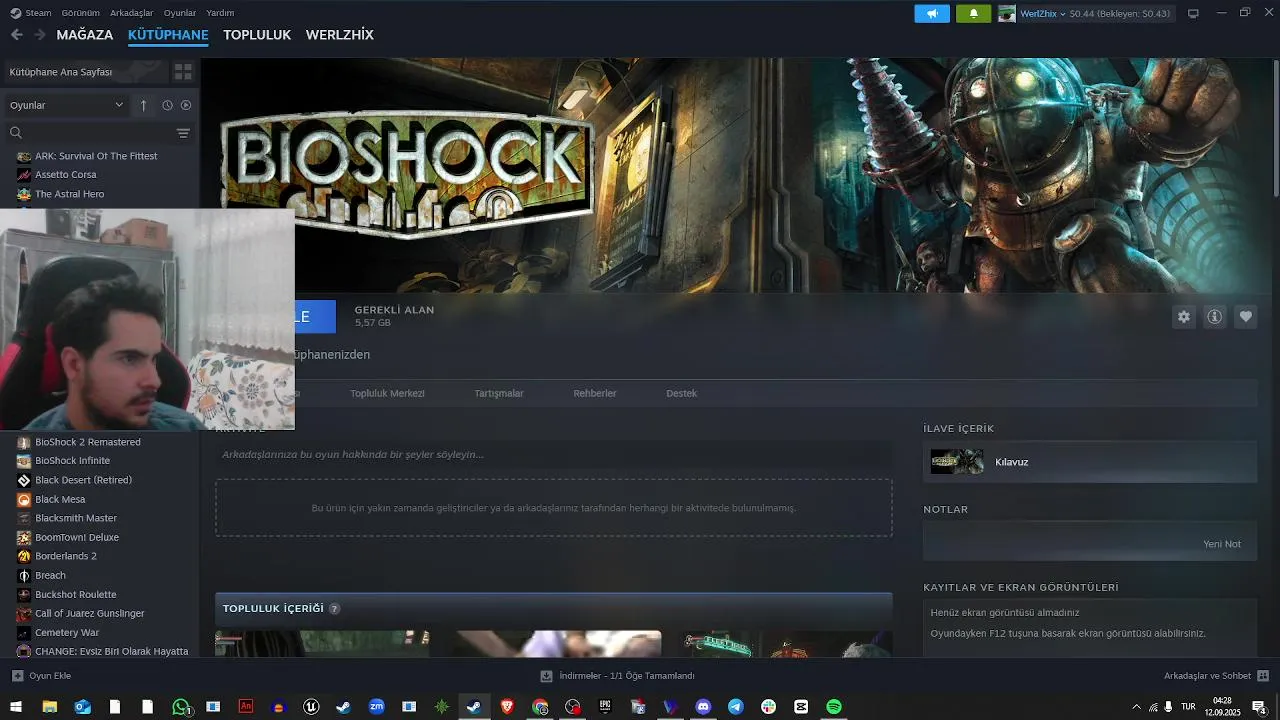The image size is (1280, 720).
Task: Open the community content help question mark
Action: coord(334,609)
